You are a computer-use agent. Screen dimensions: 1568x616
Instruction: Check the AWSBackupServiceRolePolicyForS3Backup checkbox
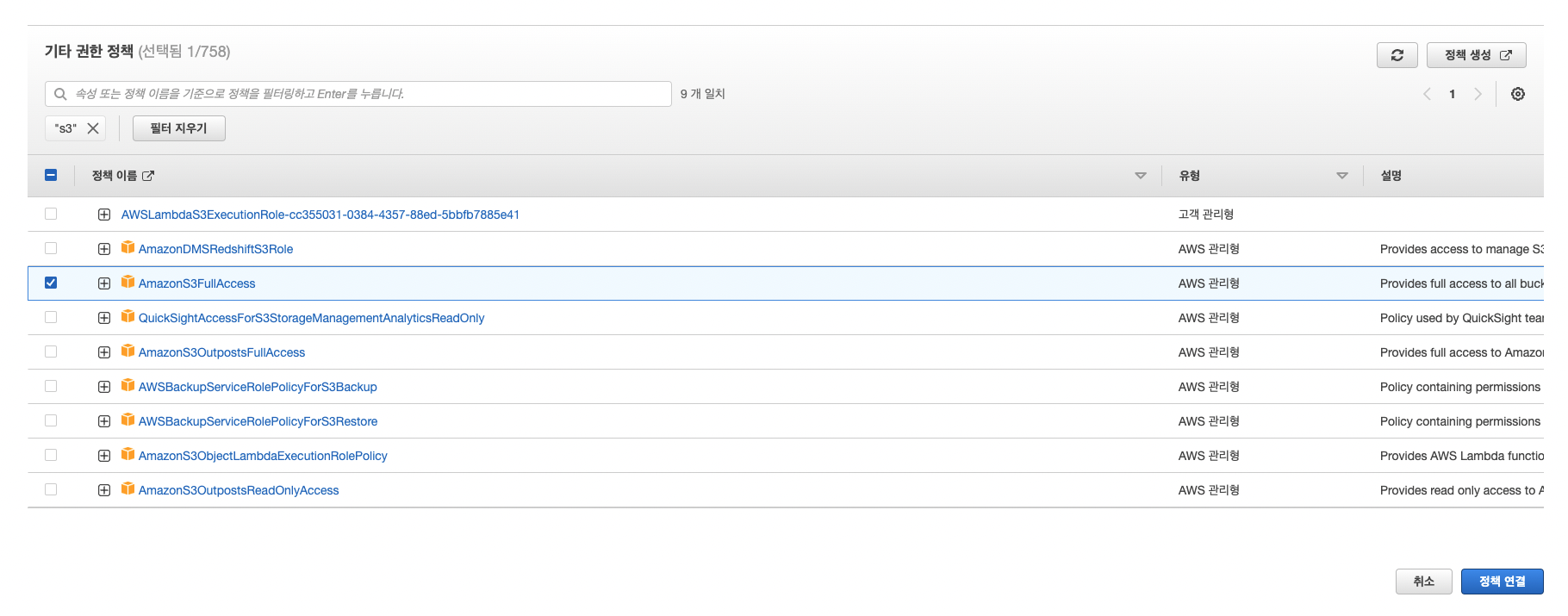pyautogui.click(x=51, y=386)
